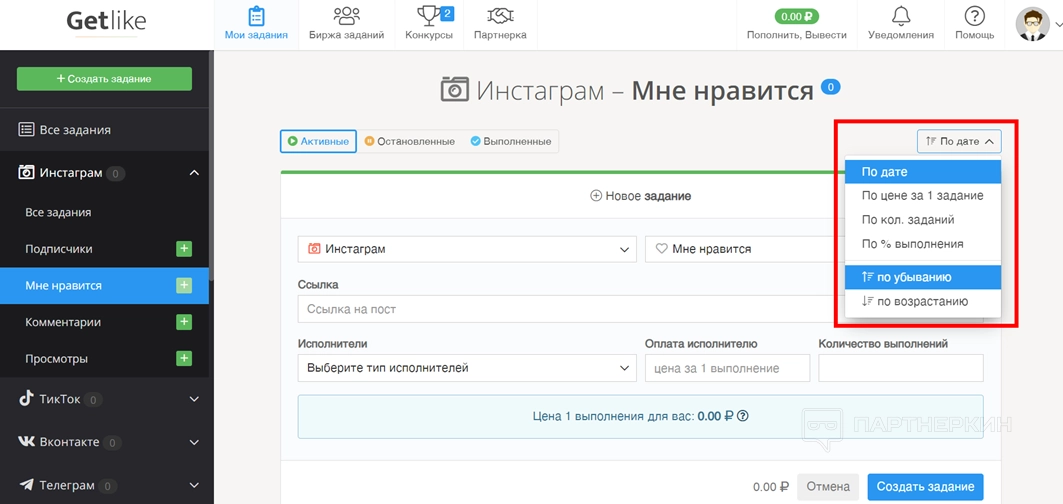The image size is (1063, 504).
Task: Click the camera icon beside Инстаграм title
Action: [455, 90]
